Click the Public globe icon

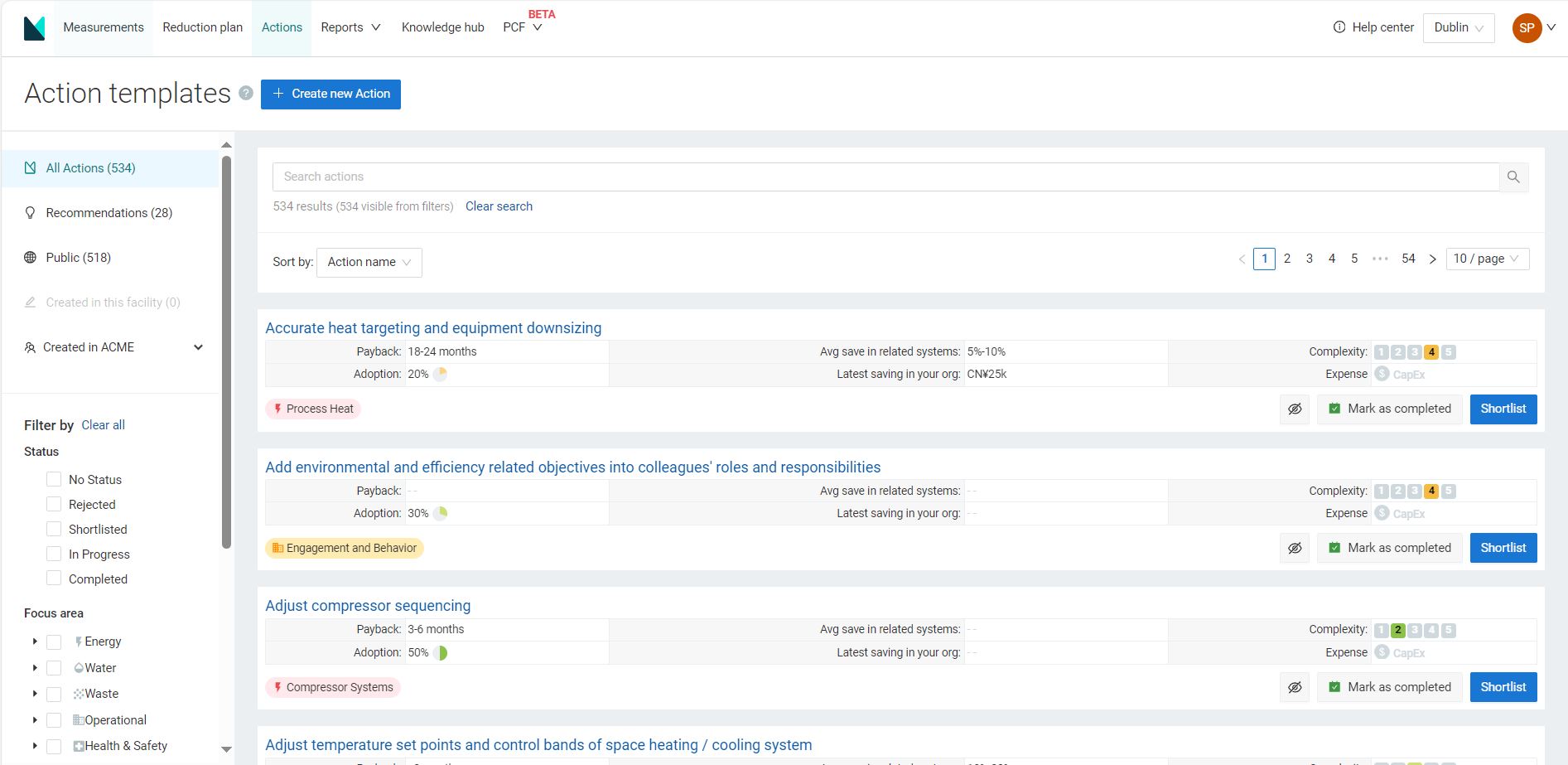tap(31, 258)
